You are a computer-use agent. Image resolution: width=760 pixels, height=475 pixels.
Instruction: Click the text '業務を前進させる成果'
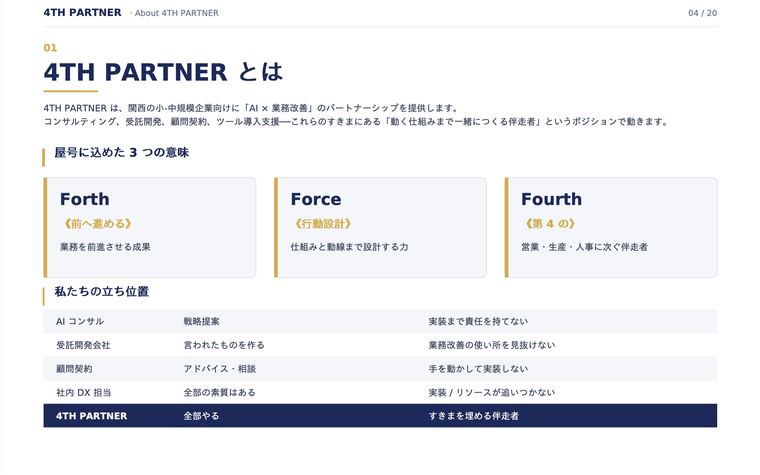pyautogui.click(x=105, y=247)
